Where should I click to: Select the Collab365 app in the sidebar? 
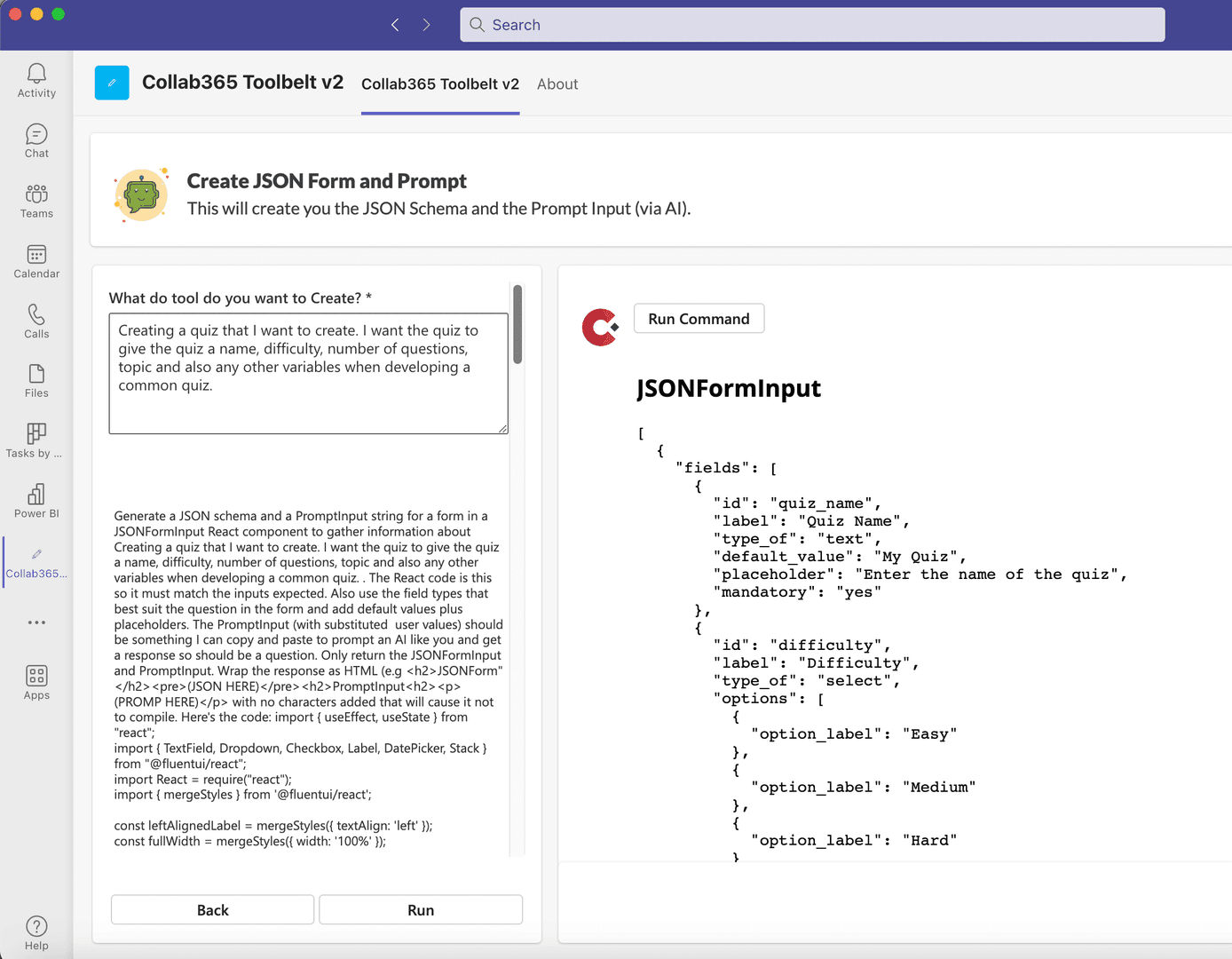[36, 559]
